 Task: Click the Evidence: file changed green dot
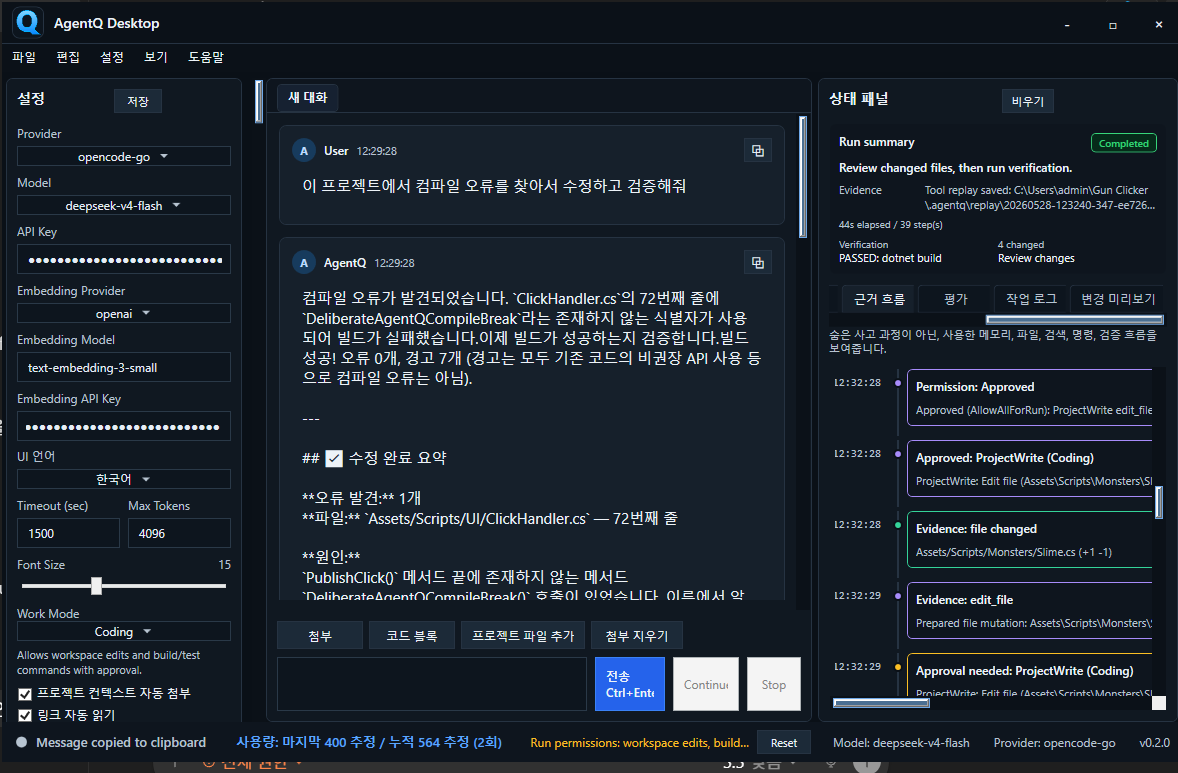898,525
